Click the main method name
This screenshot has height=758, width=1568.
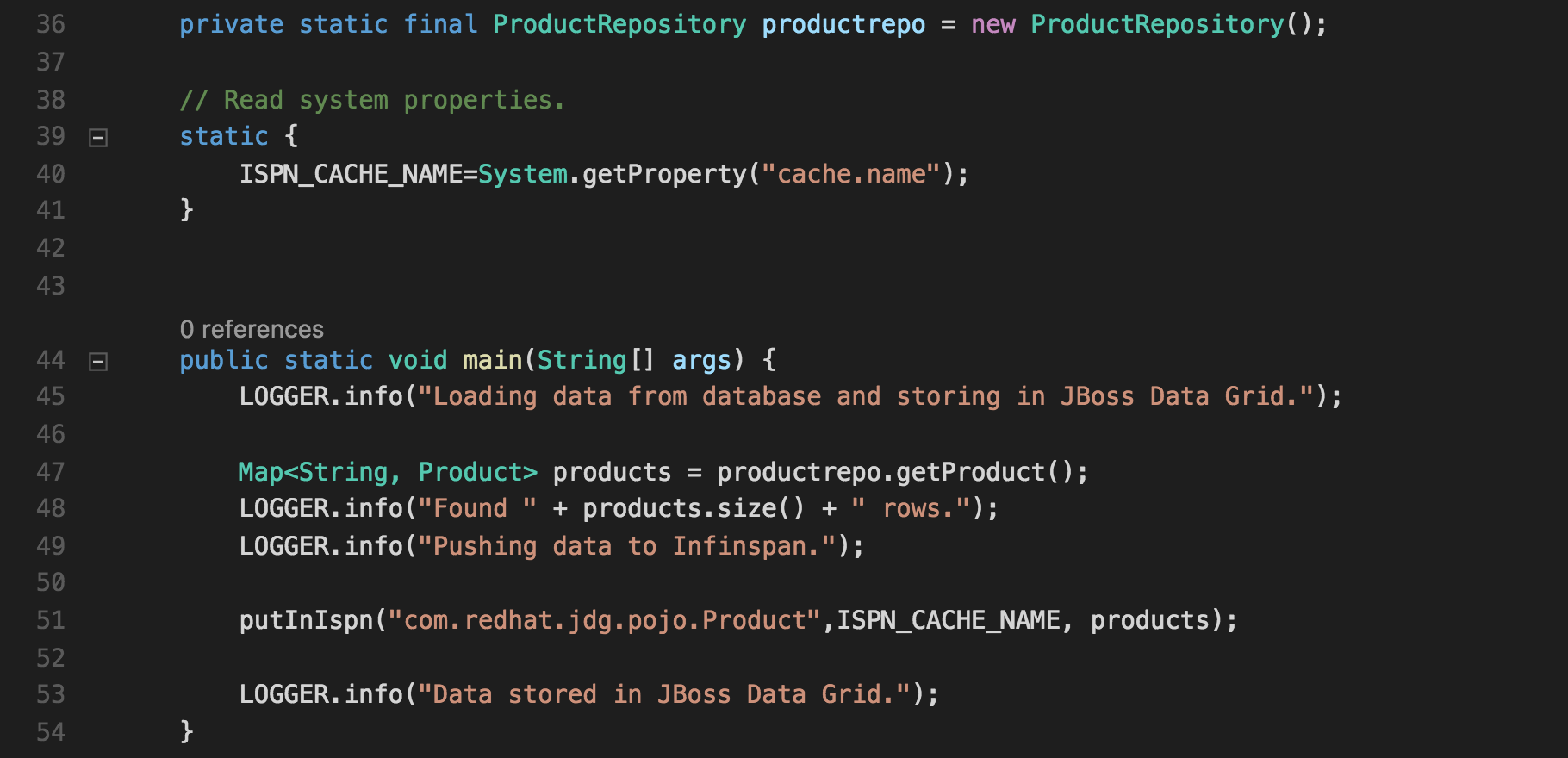point(492,360)
